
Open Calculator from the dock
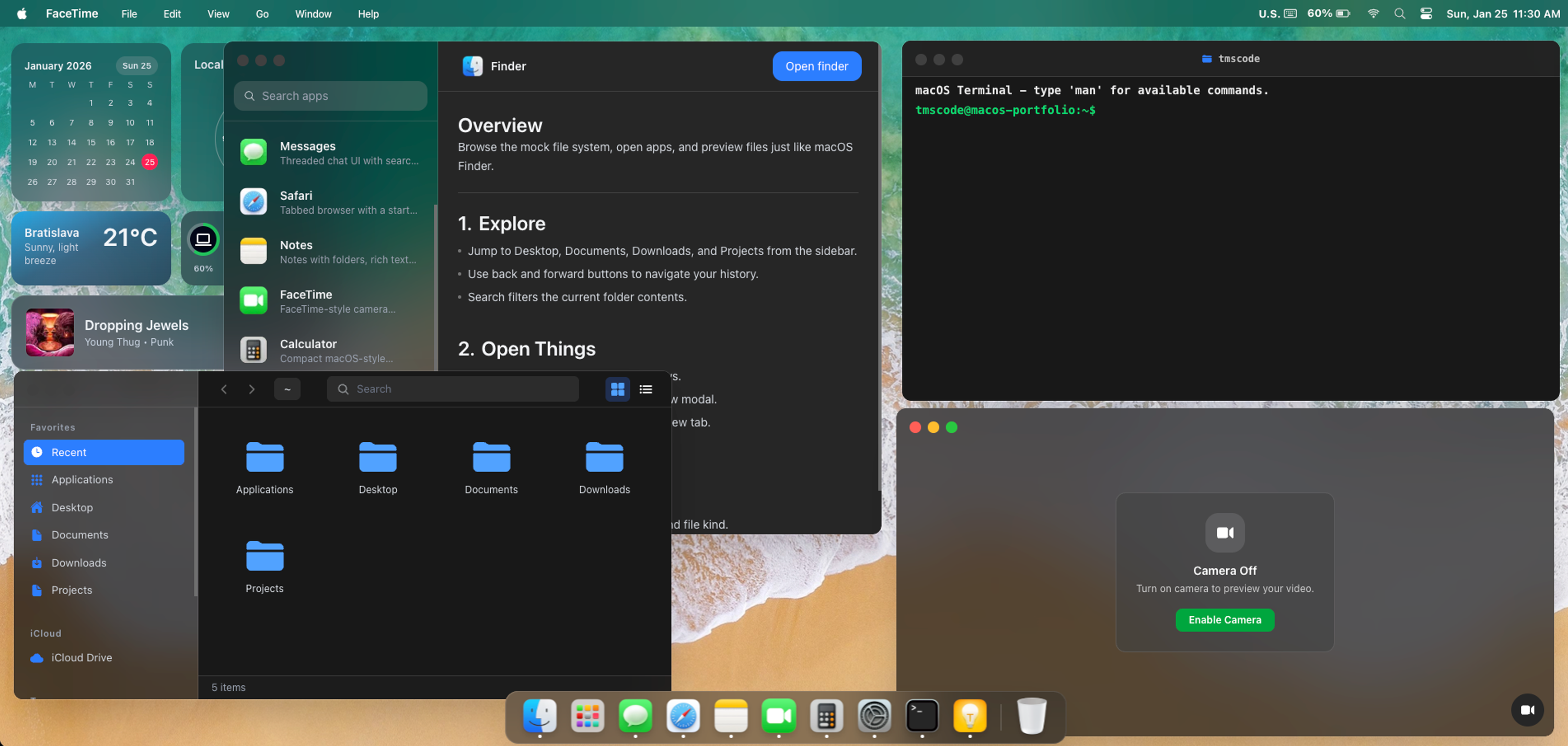click(826, 716)
